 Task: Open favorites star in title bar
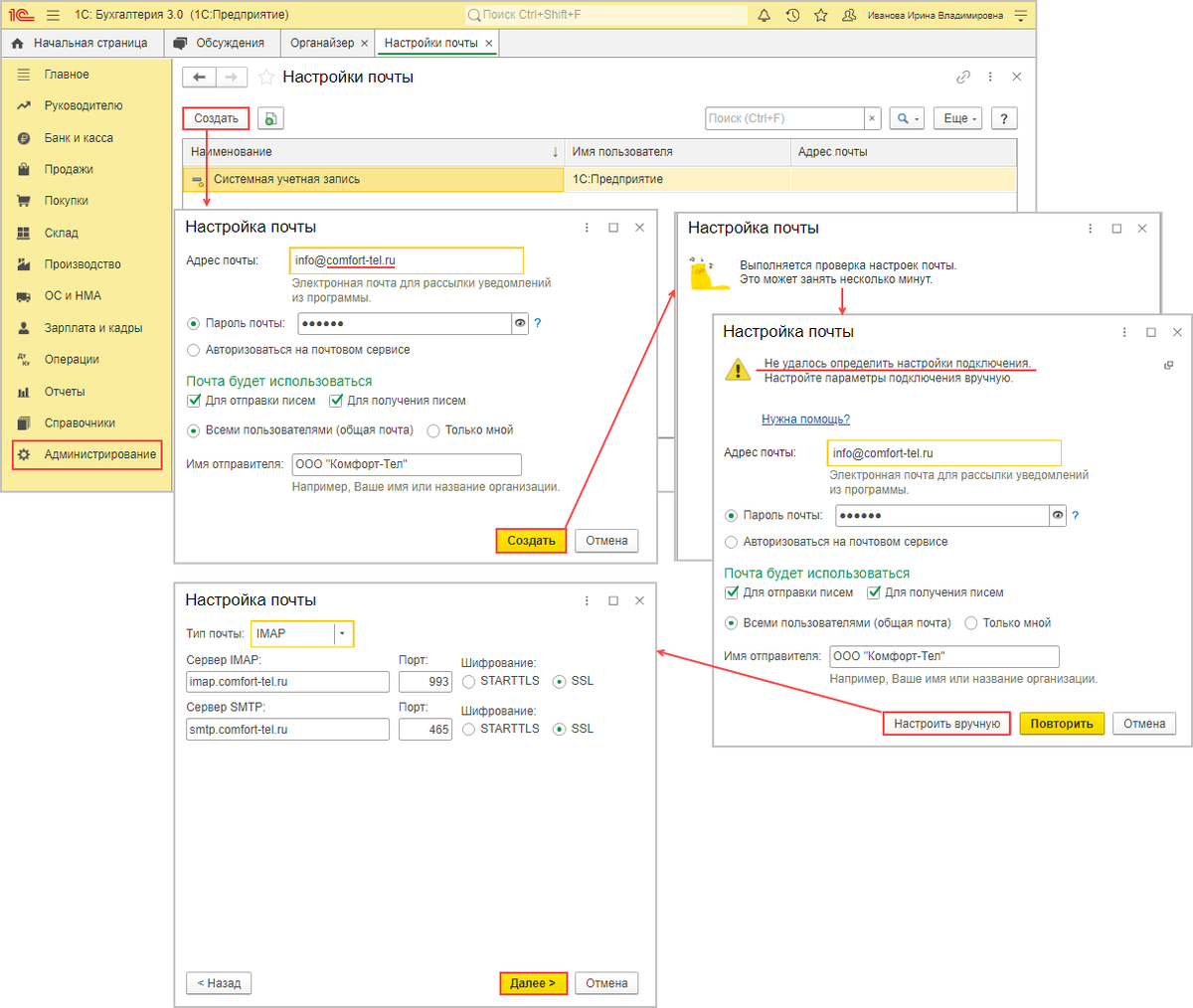[821, 16]
